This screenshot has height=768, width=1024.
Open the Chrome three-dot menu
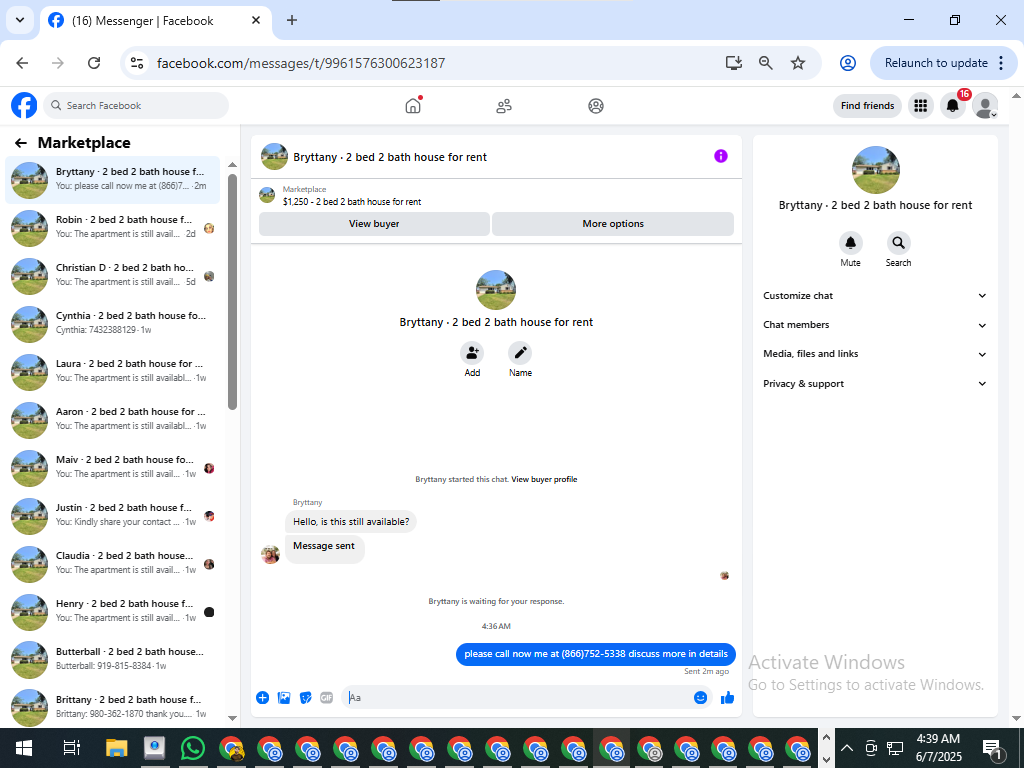tap(1001, 63)
